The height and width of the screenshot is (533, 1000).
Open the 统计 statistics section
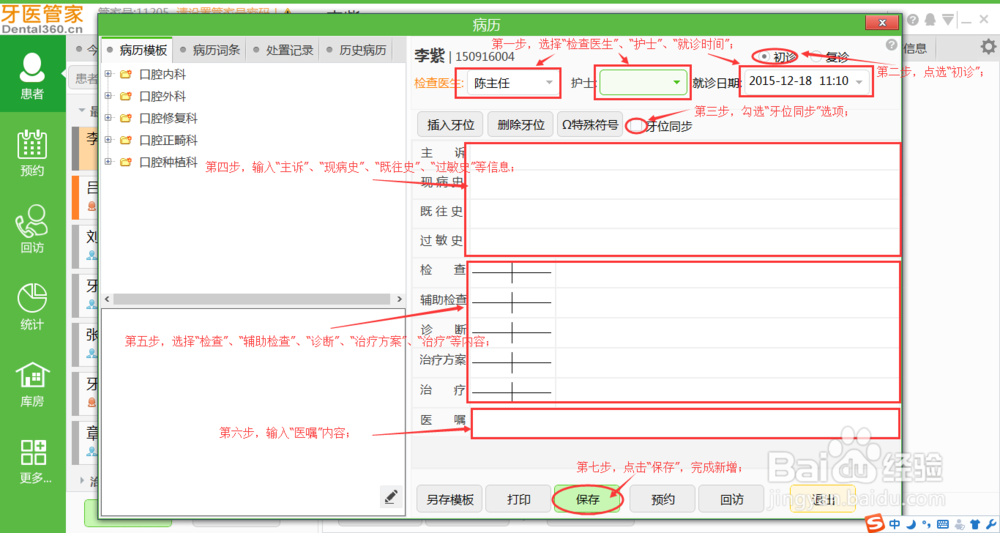[x=32, y=307]
